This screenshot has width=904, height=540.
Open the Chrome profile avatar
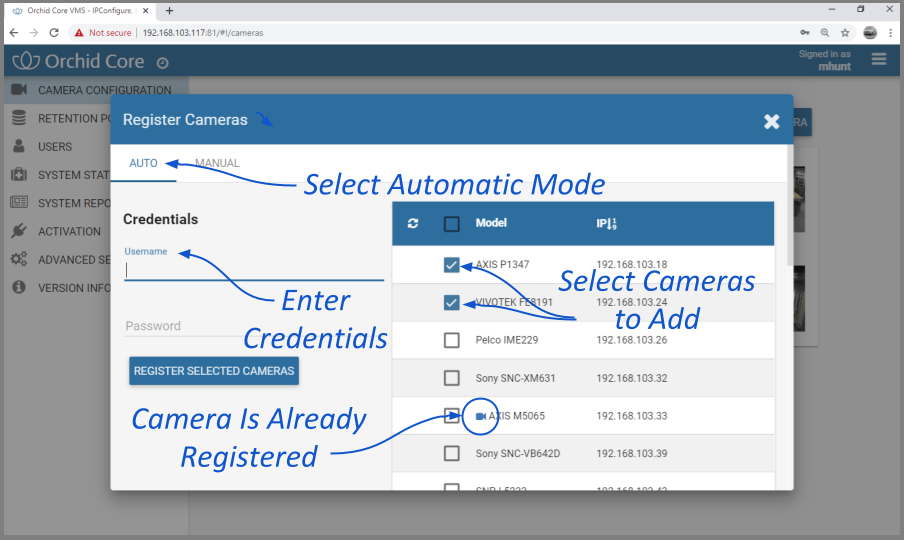pos(870,33)
